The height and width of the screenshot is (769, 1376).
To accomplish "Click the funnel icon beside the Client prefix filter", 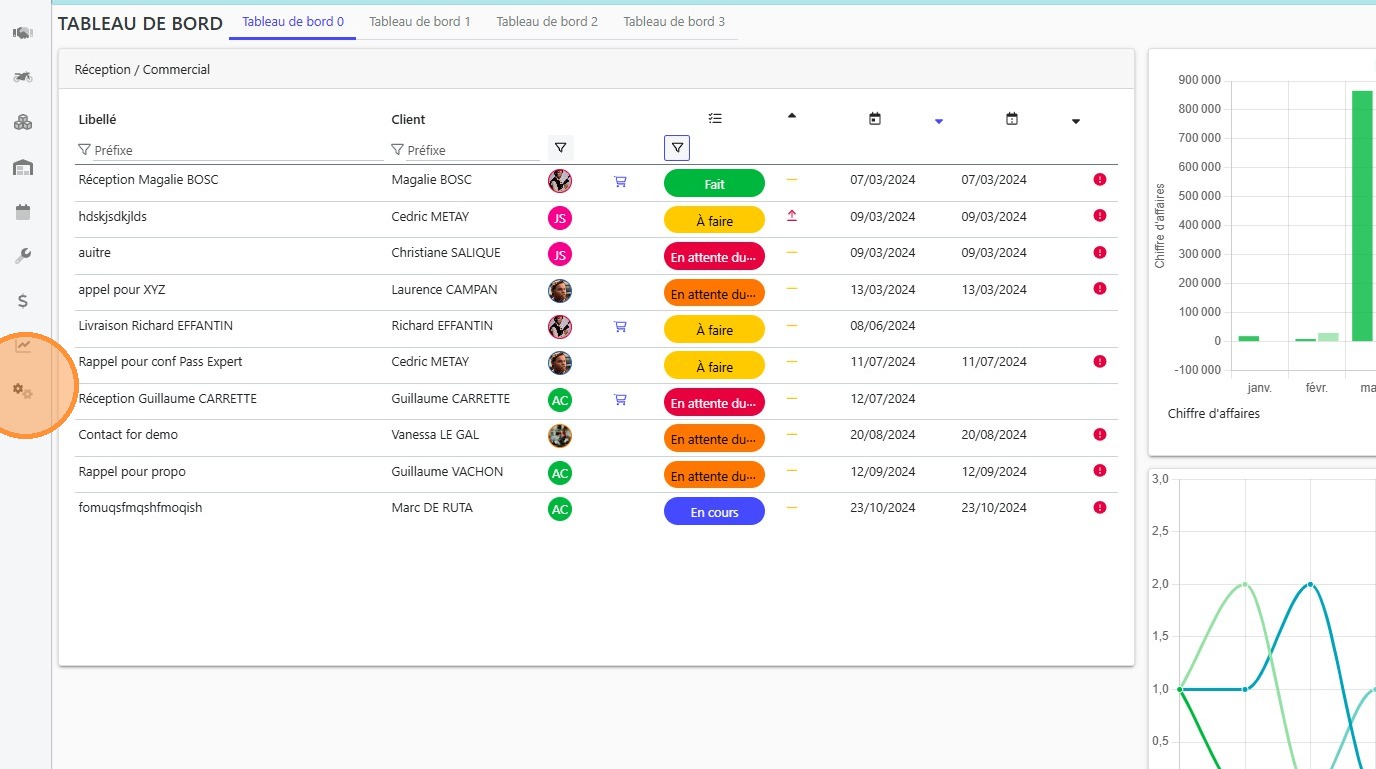I will (x=397, y=150).
